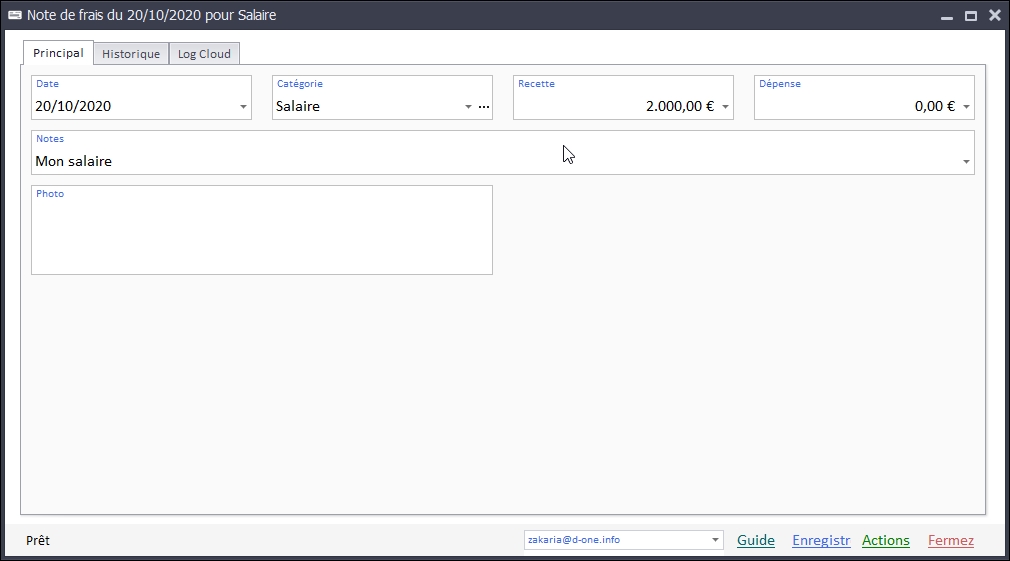Image resolution: width=1010 pixels, height=561 pixels.
Task: Select the Principal tab
Action: pos(58,53)
